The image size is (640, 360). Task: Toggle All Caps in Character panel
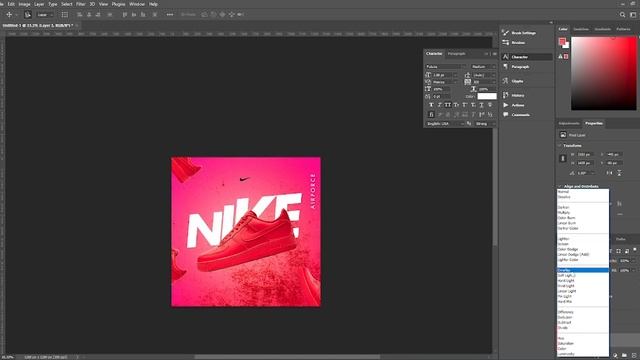(x=448, y=105)
